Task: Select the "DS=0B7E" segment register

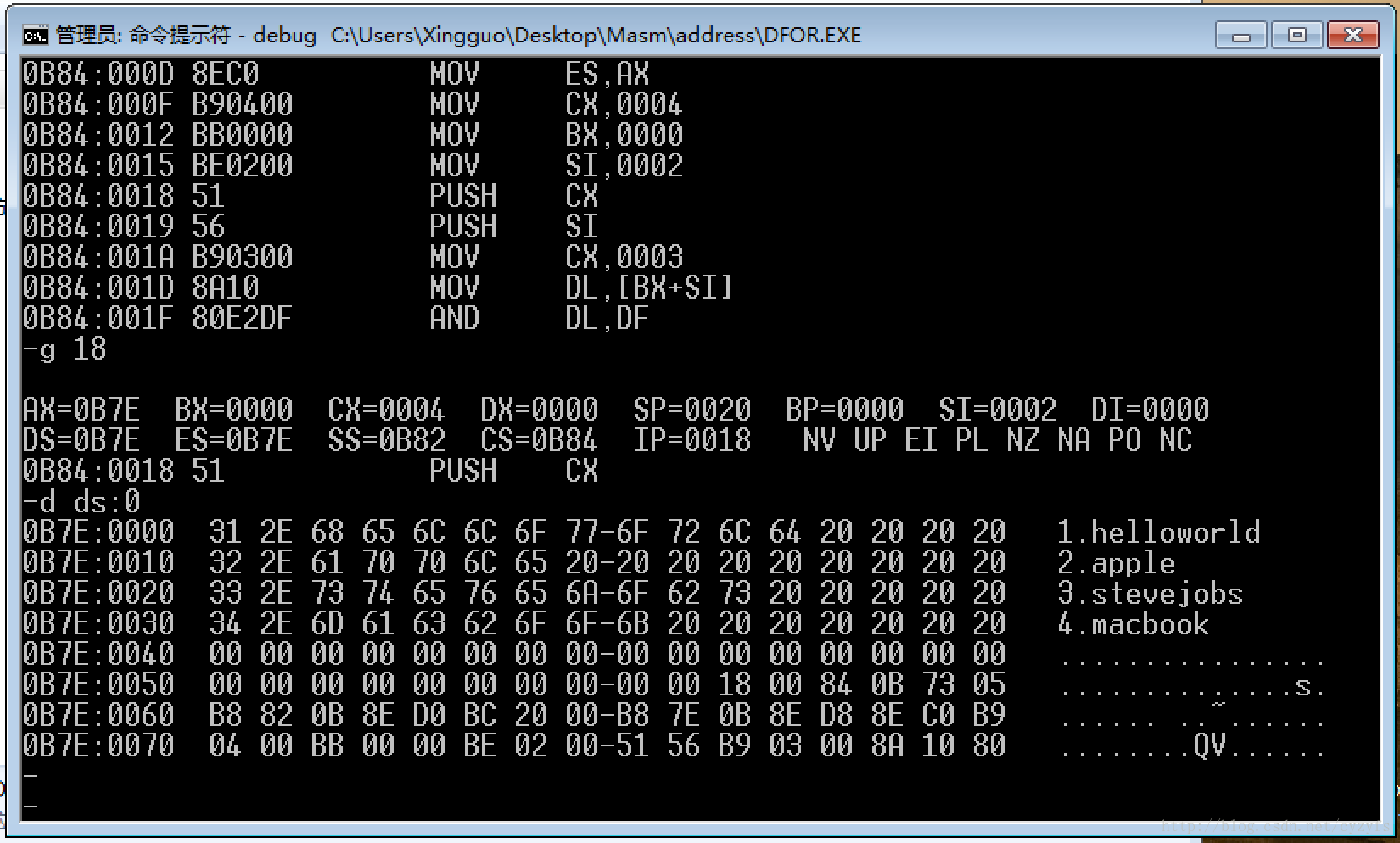Action: point(81,441)
